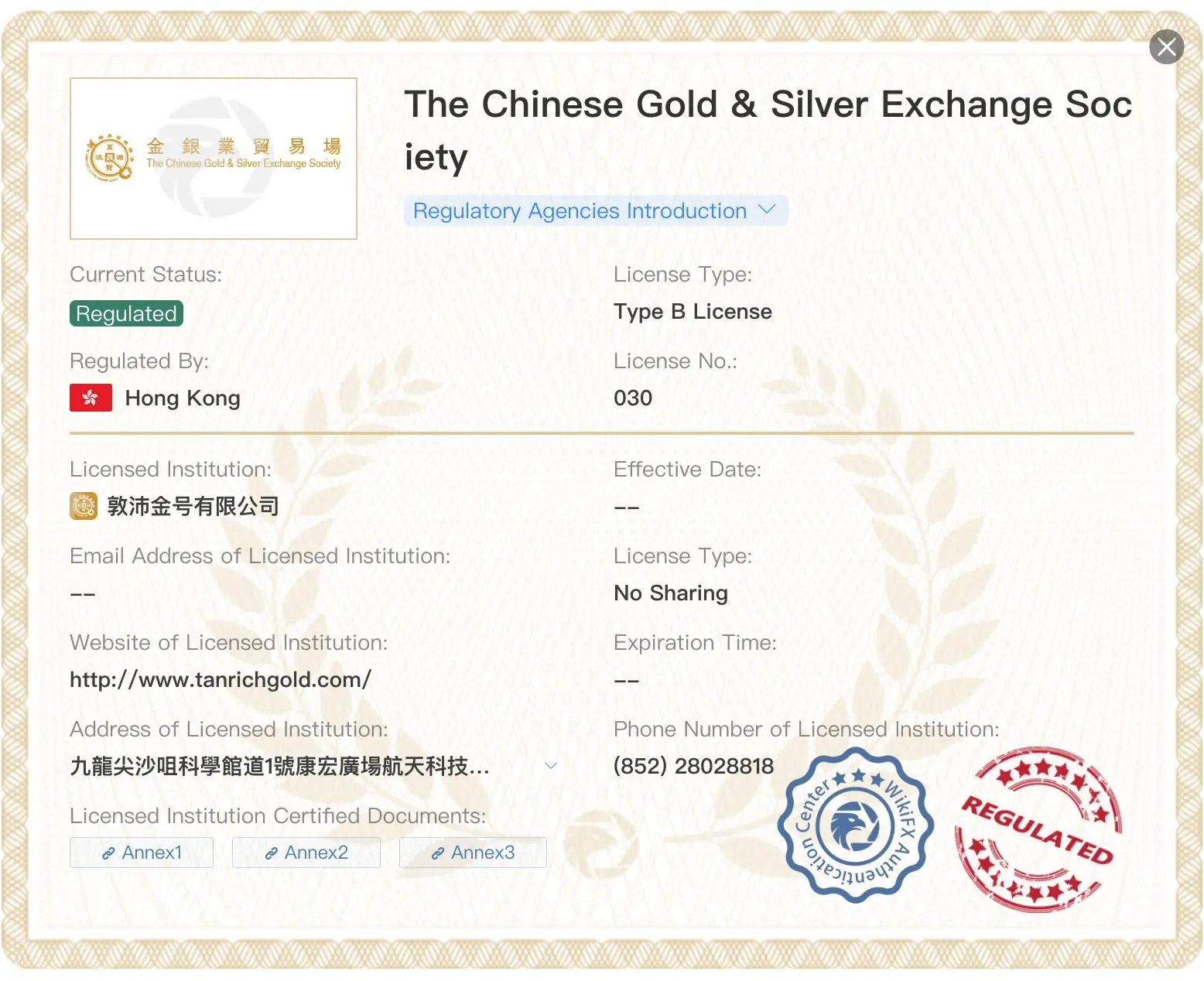The width and height of the screenshot is (1204, 981).
Task: Click the No Sharing license type value
Action: click(671, 593)
